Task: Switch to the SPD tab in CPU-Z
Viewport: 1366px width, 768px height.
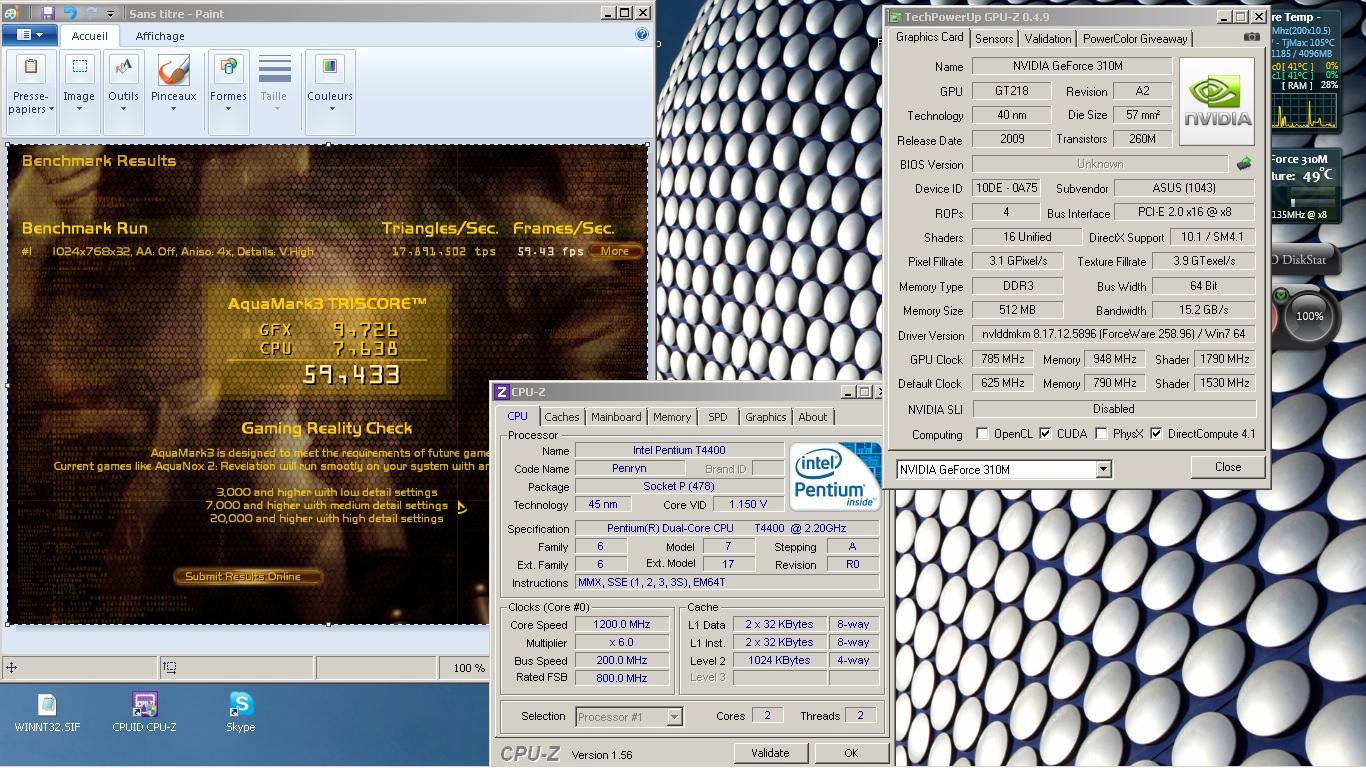Action: (718, 418)
